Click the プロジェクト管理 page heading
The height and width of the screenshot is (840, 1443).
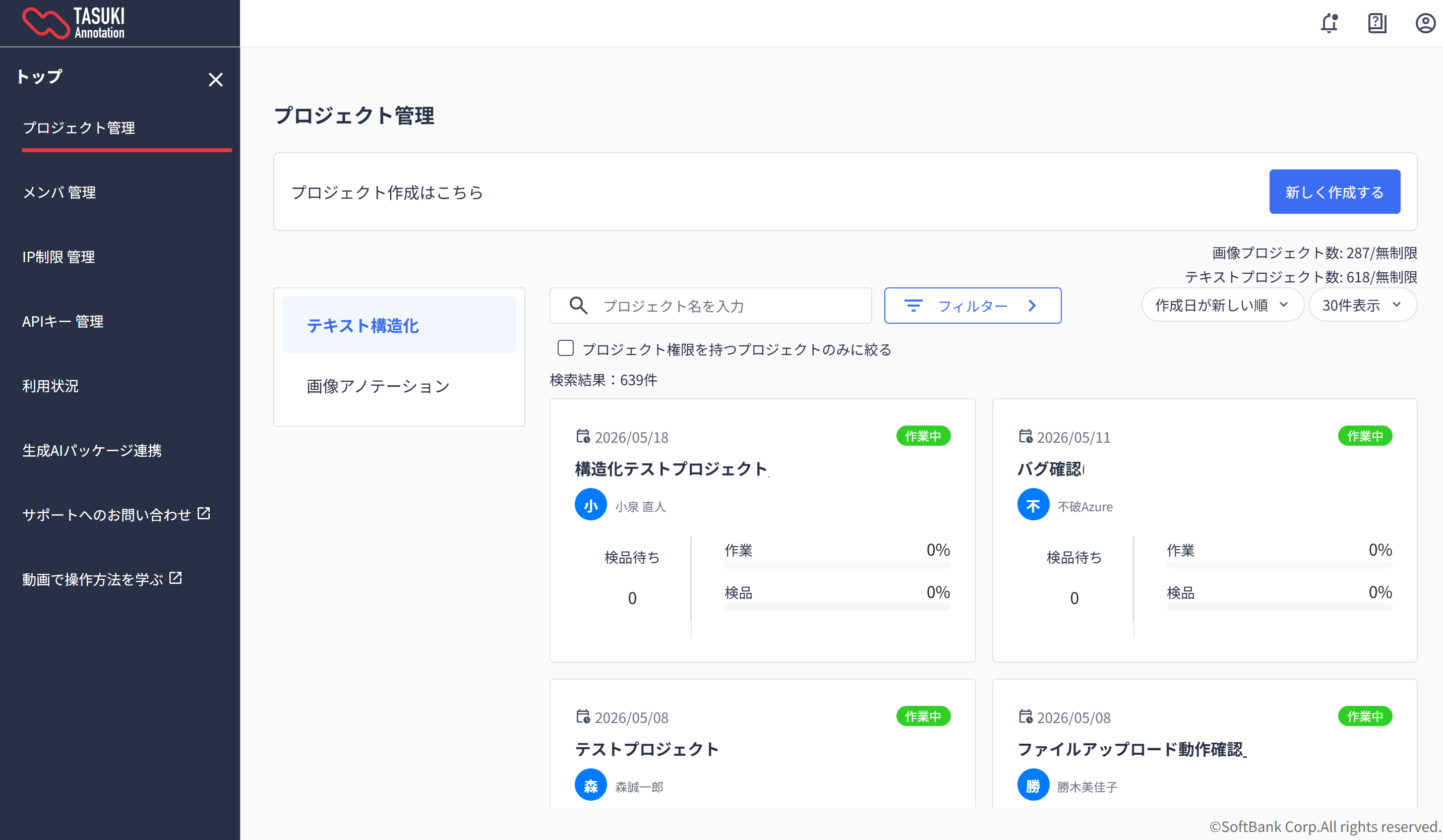click(x=354, y=115)
